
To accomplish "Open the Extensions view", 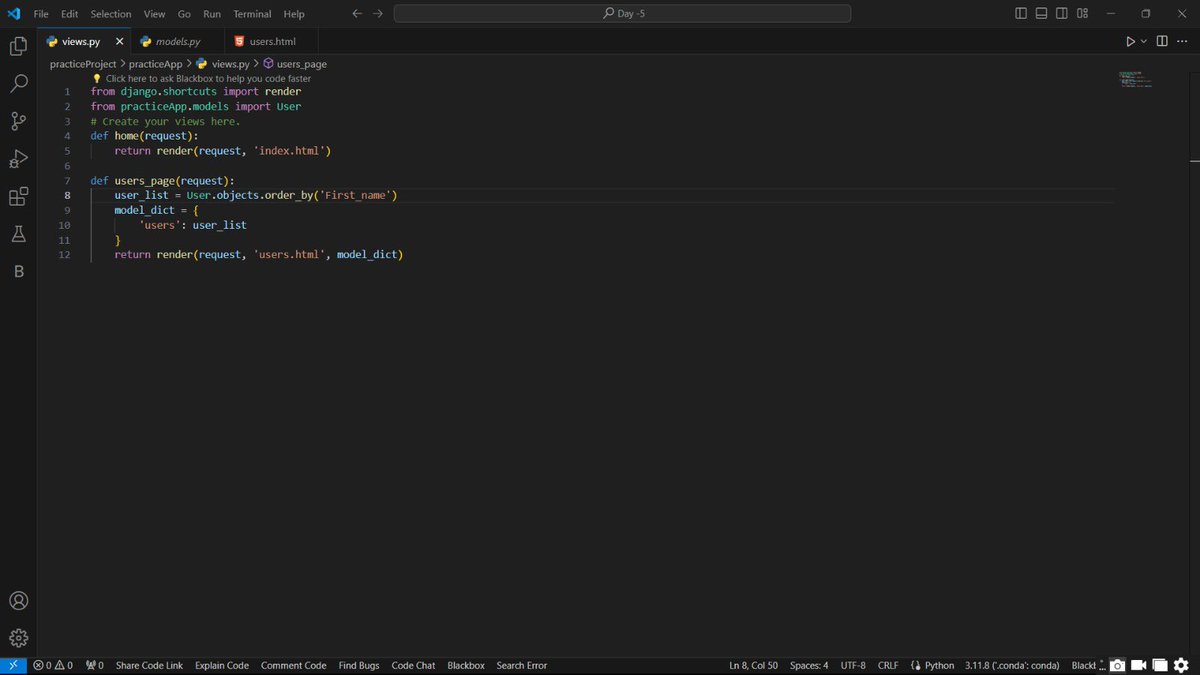I will (18, 197).
